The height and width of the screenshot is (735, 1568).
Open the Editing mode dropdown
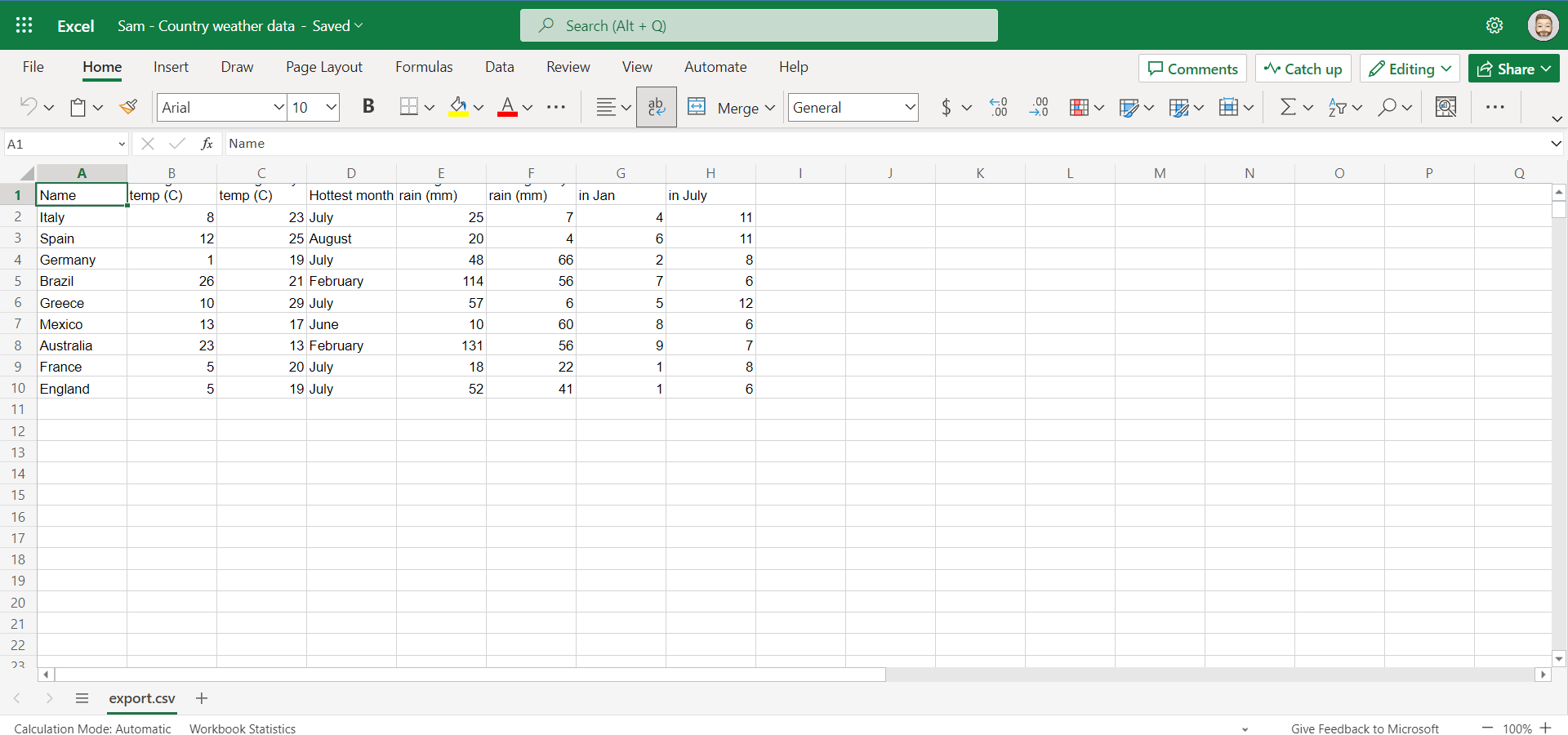tap(1410, 69)
